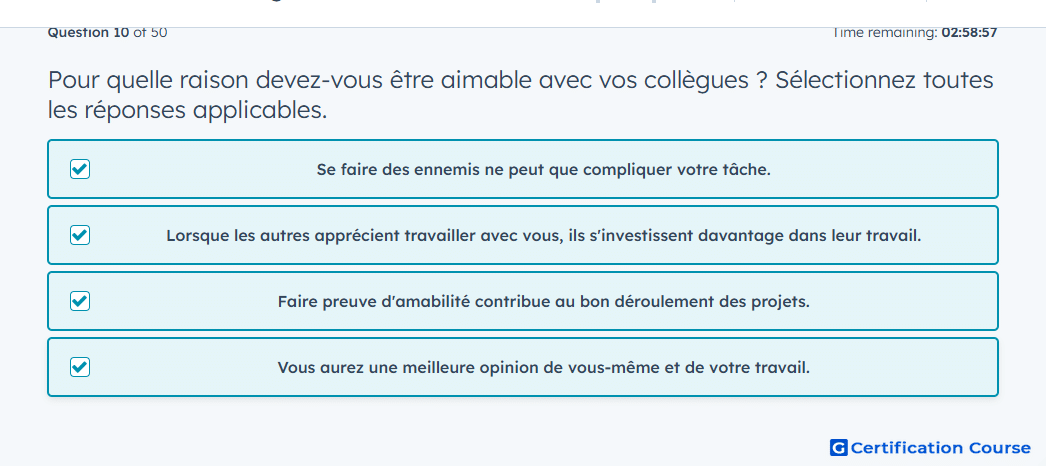Uncheck the 'Se faire des ennemis' checkbox
The width and height of the screenshot is (1046, 466).
80,170
